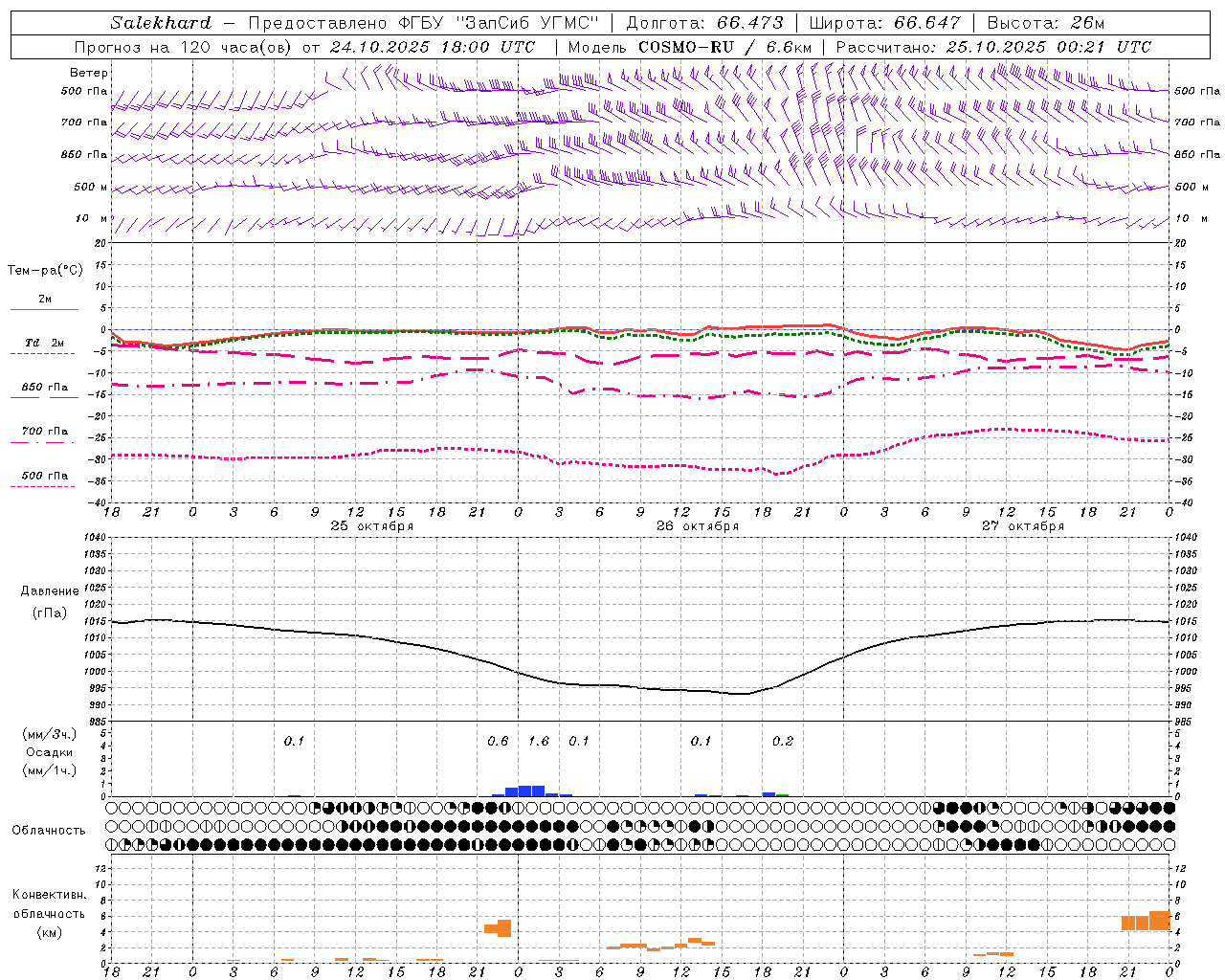Click the "Конвективн." convective cloud label
This screenshot has height=980, width=1225.
pos(49,895)
